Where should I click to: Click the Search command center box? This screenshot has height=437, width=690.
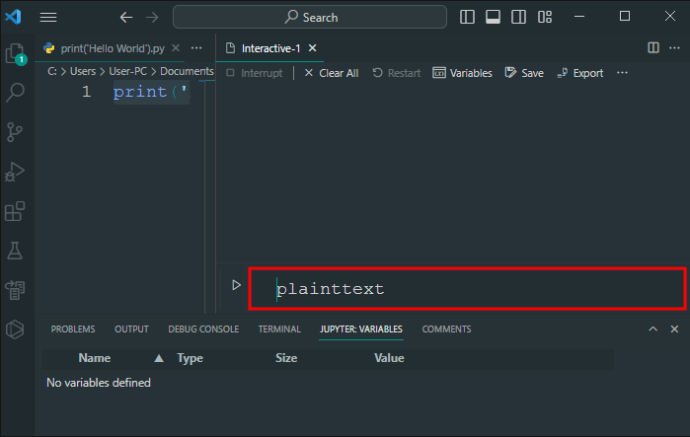coord(310,17)
